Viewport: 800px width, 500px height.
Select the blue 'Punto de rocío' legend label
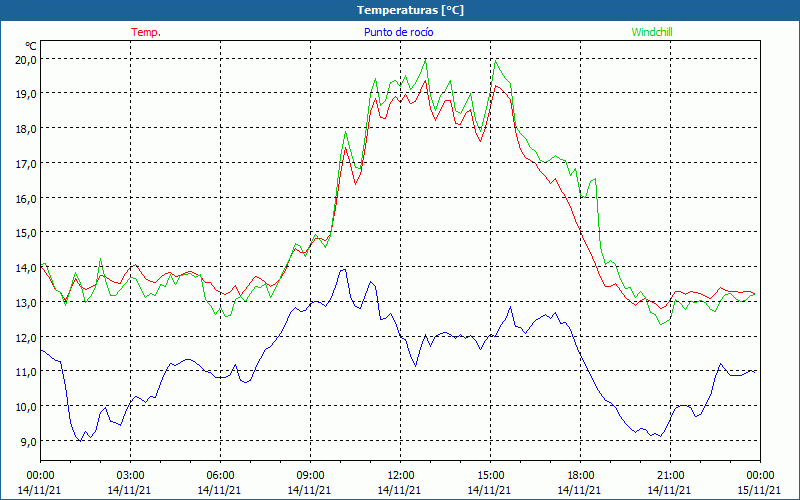pos(398,32)
